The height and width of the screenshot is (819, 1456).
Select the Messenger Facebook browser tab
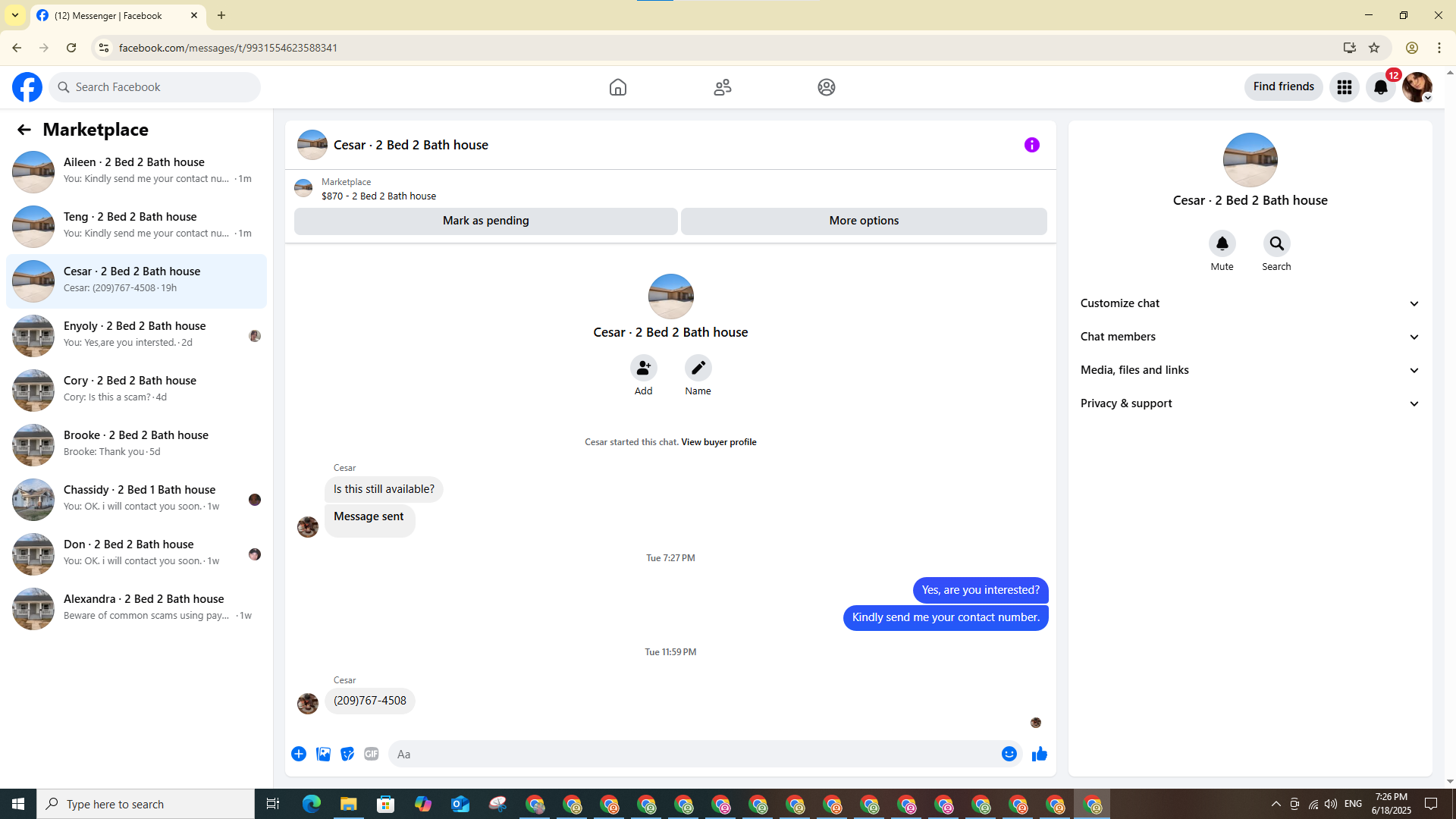coord(118,16)
